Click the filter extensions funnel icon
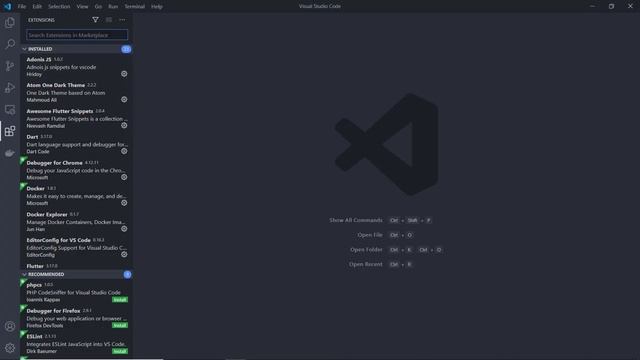Image resolution: width=640 pixels, height=360 pixels. click(x=95, y=20)
